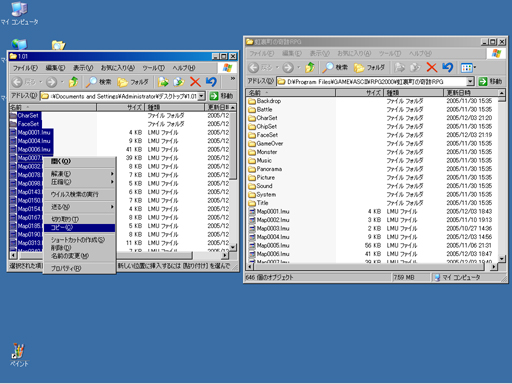
Task: Toggle the フォルダ pane in 虹裏町 window
Action: pos(370,67)
